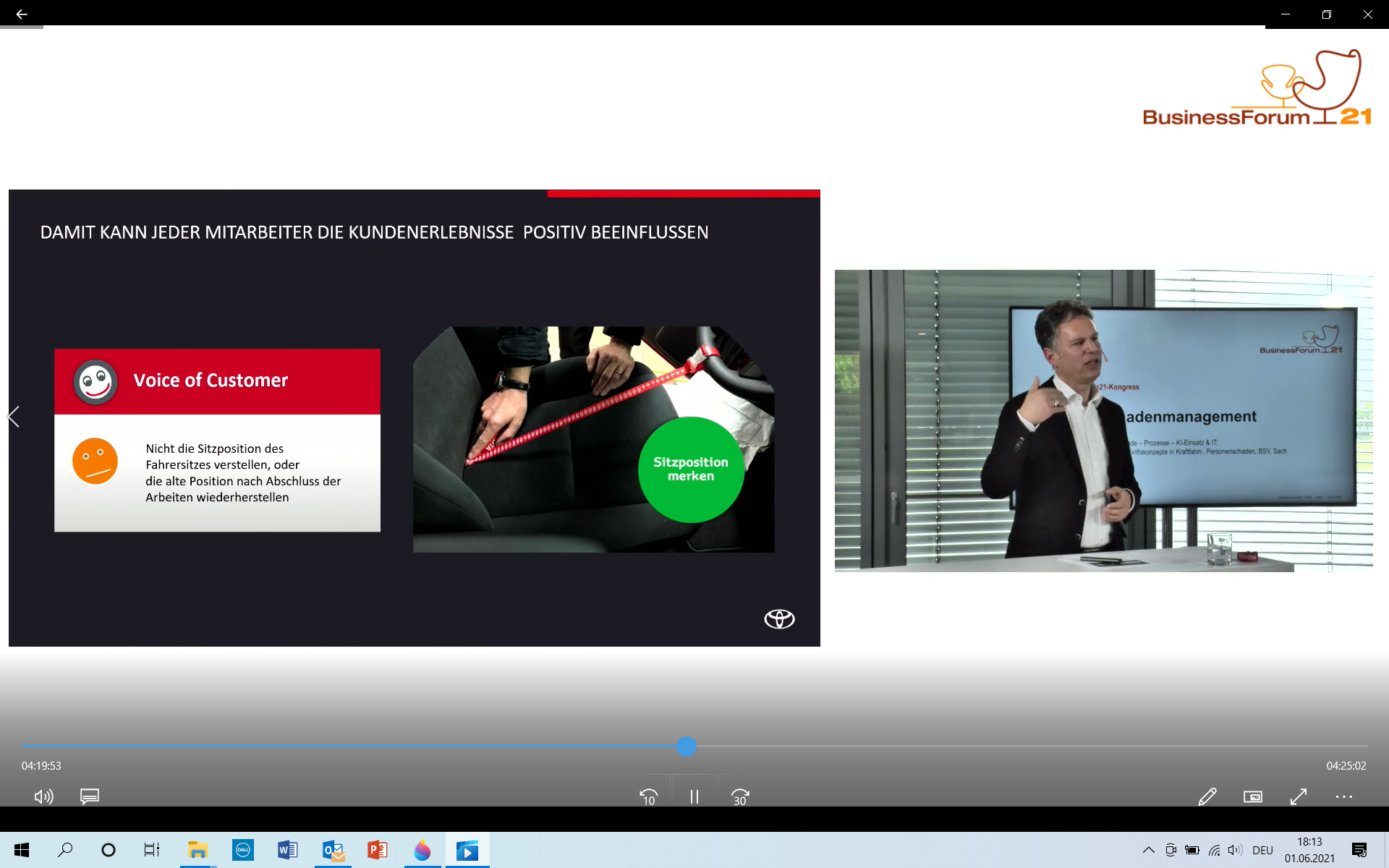Open Outlook from the taskbar

coord(333,850)
